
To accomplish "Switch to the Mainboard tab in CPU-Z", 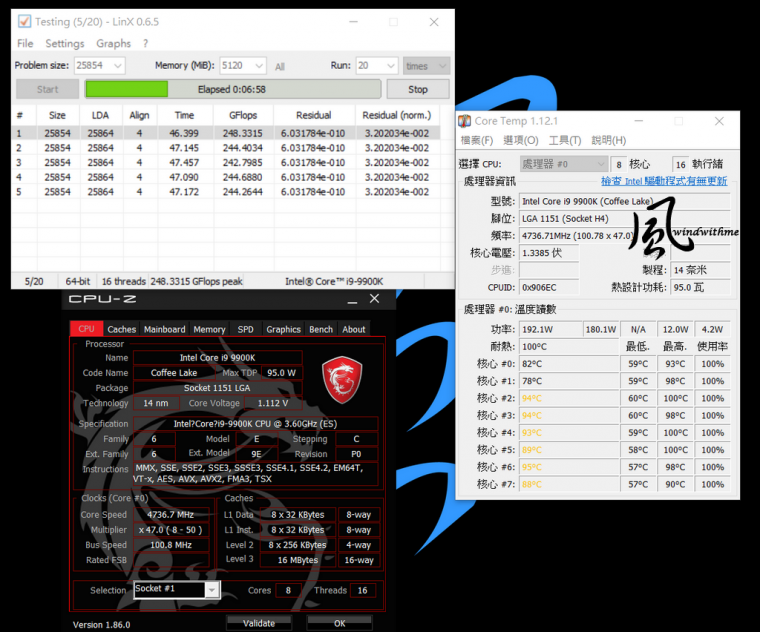I will (164, 329).
